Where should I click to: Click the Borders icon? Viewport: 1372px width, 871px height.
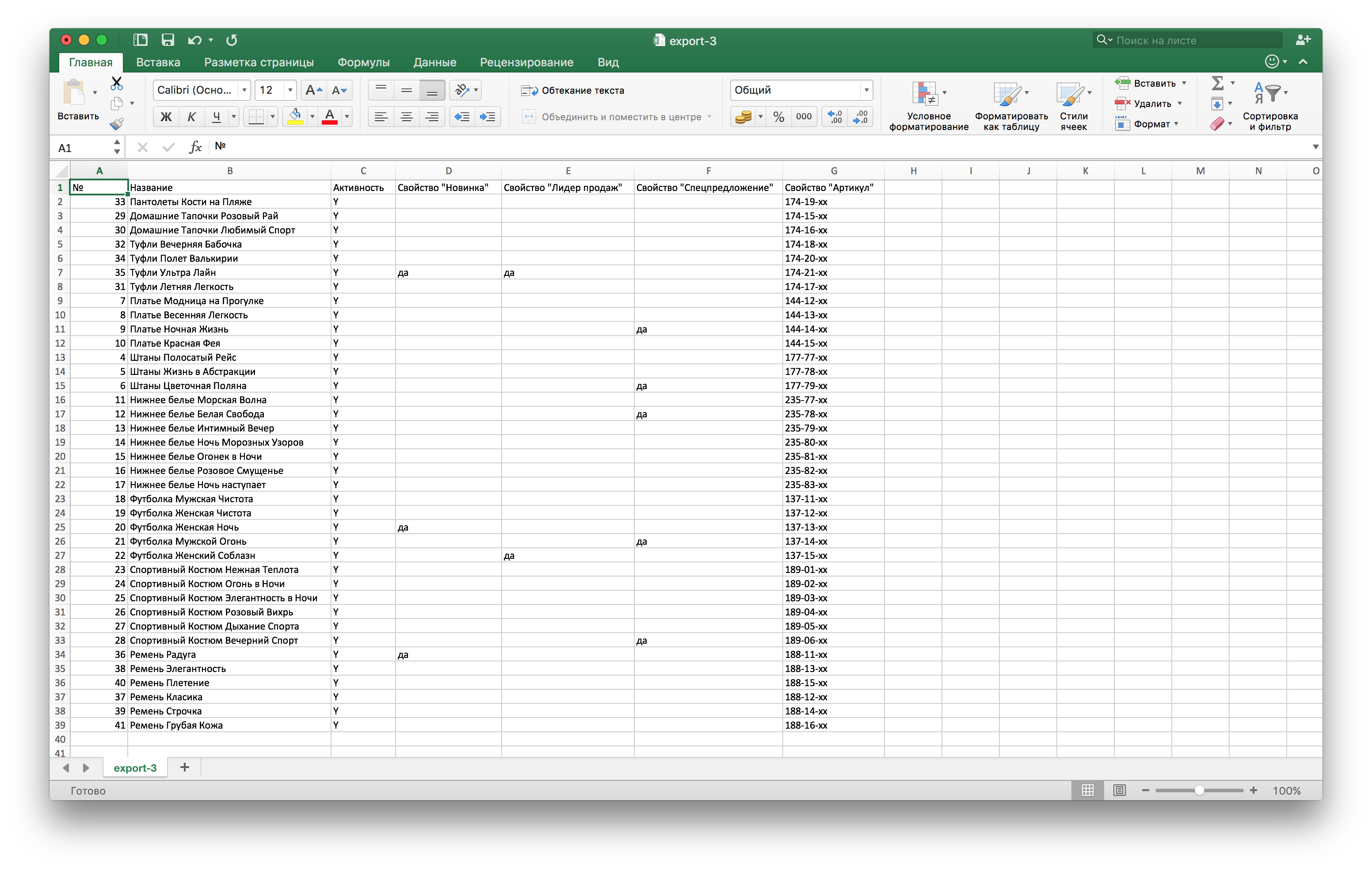256,117
